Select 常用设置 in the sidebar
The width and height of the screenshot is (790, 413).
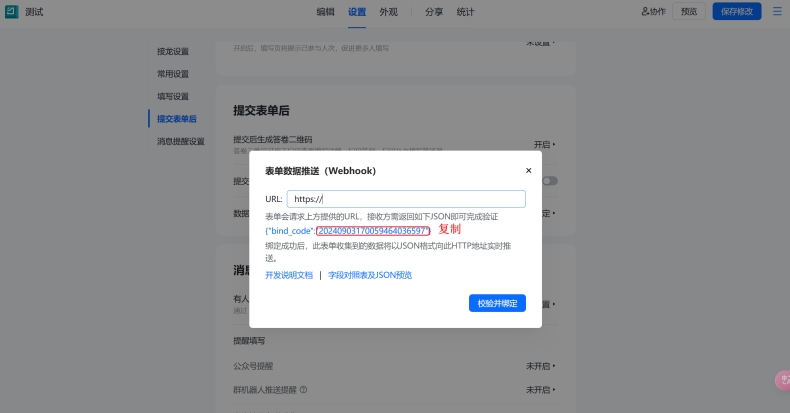(173, 74)
